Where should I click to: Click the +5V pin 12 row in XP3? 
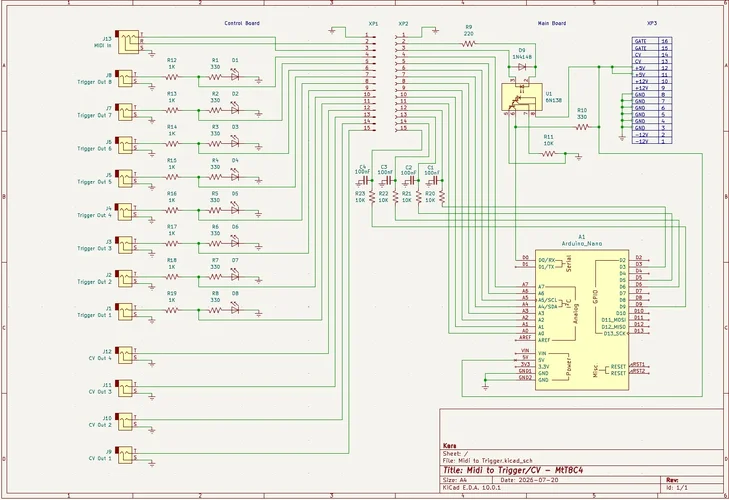(652, 68)
